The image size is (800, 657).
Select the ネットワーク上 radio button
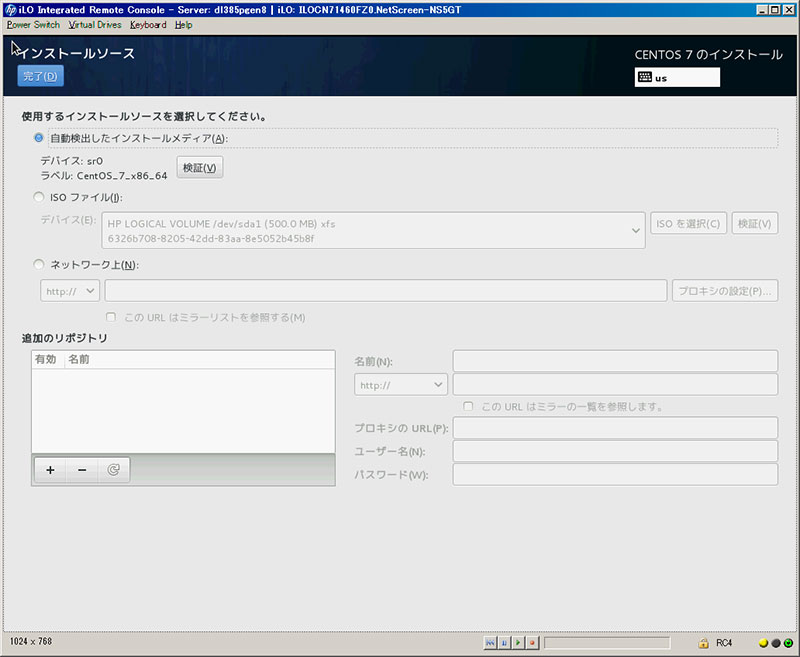tap(38, 264)
